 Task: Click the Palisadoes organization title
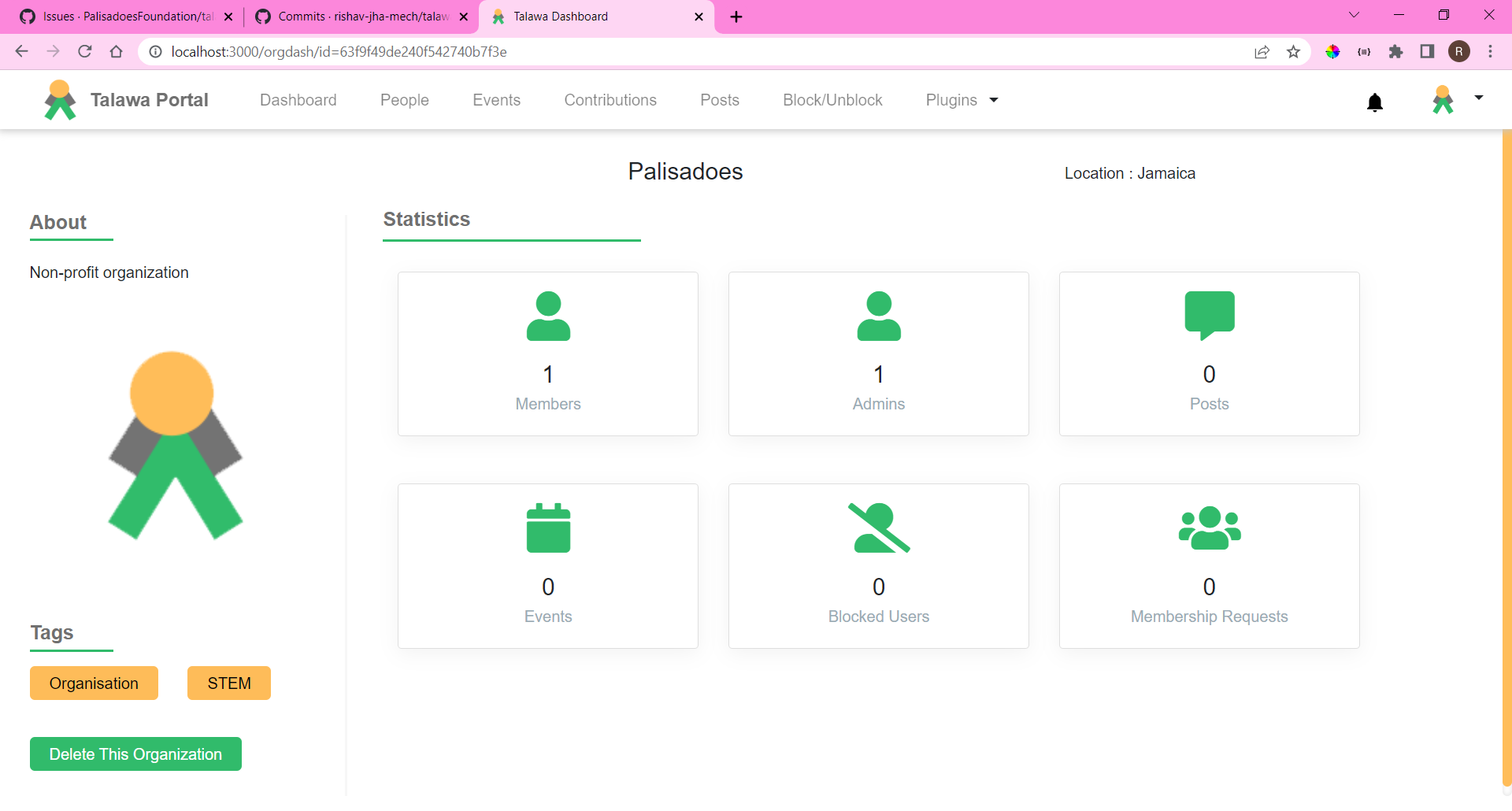tap(685, 172)
